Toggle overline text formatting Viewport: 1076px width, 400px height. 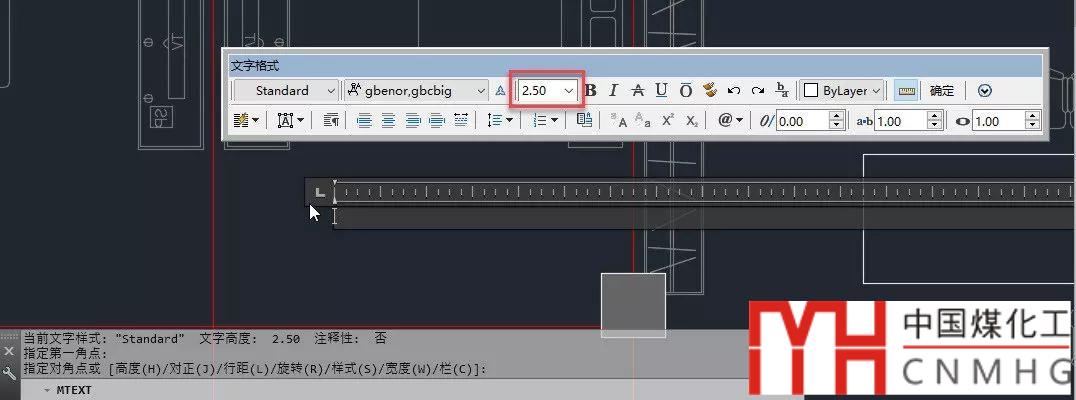click(x=686, y=91)
